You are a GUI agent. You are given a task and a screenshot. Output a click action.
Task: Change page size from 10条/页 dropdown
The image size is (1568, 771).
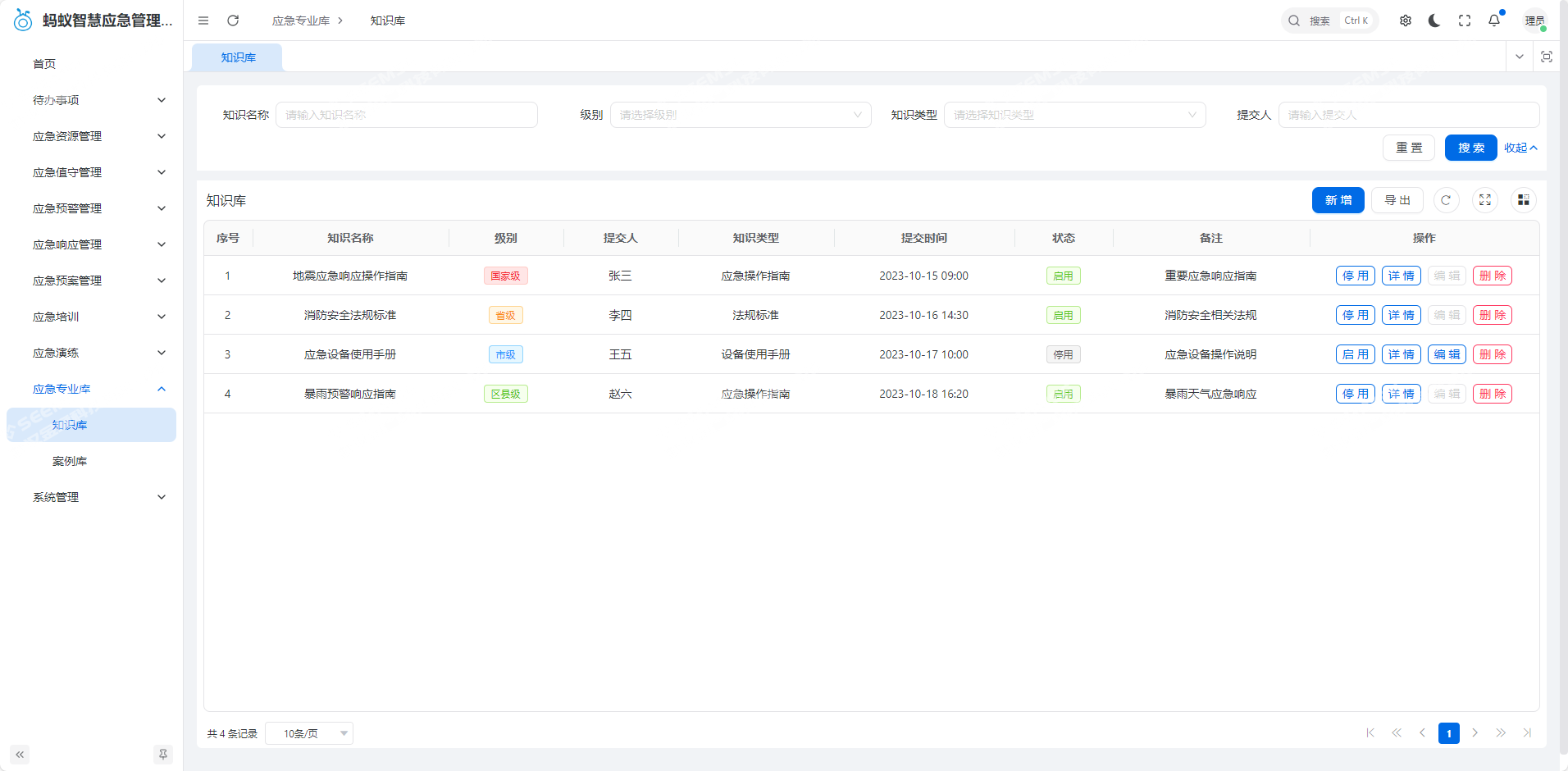309,733
